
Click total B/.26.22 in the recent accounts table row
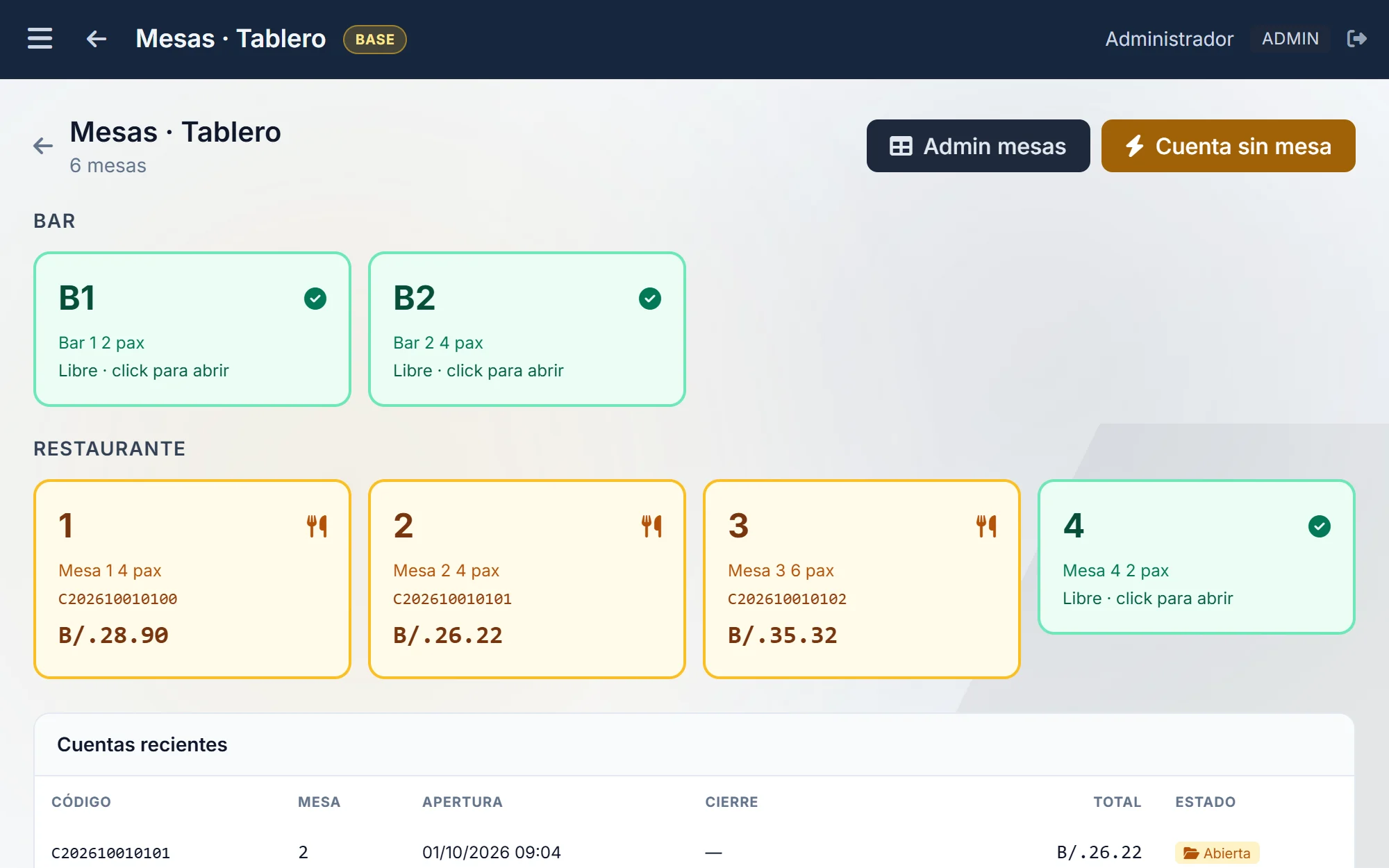click(x=1099, y=852)
